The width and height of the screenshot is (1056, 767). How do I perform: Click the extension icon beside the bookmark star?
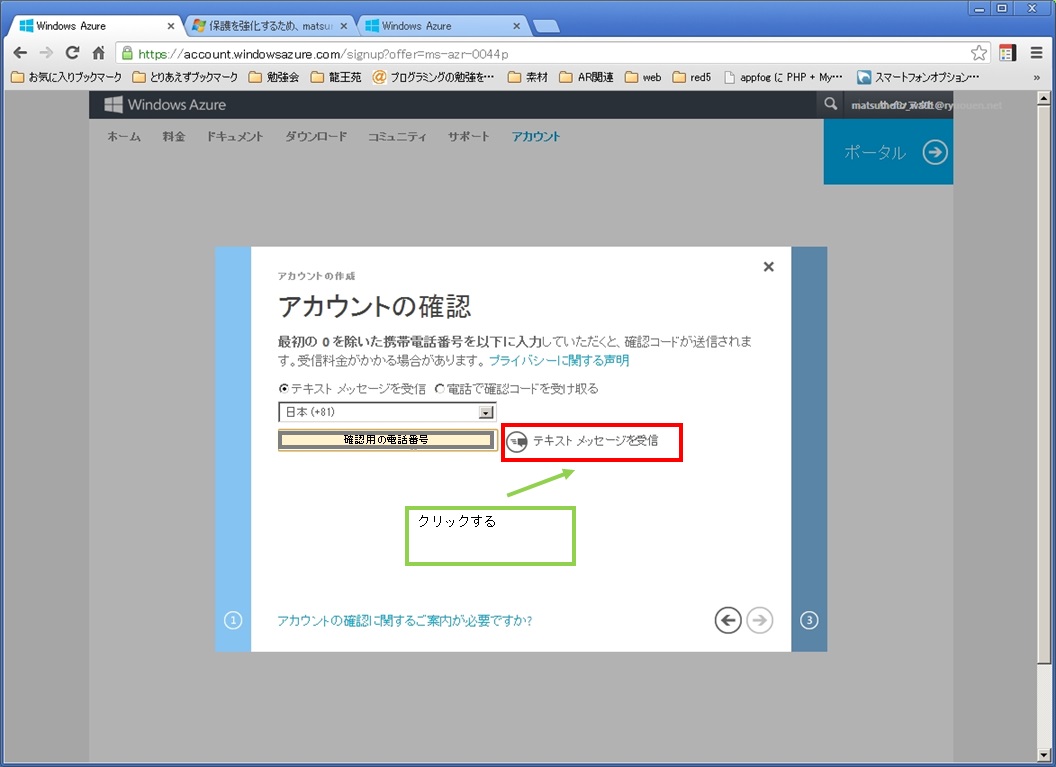pos(1008,53)
